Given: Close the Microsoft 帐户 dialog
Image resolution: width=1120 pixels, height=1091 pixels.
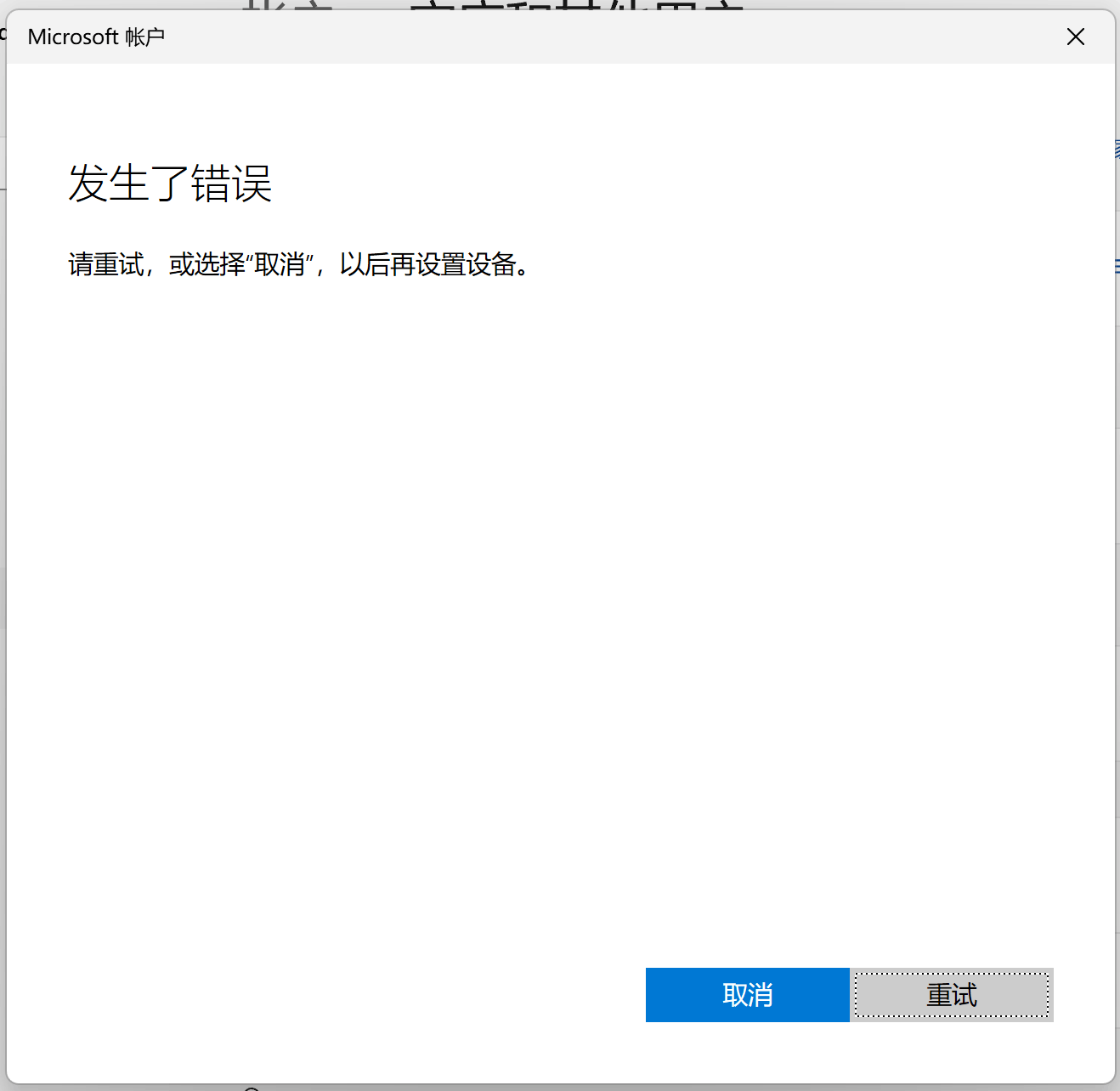Looking at the screenshot, I should 1076,37.
